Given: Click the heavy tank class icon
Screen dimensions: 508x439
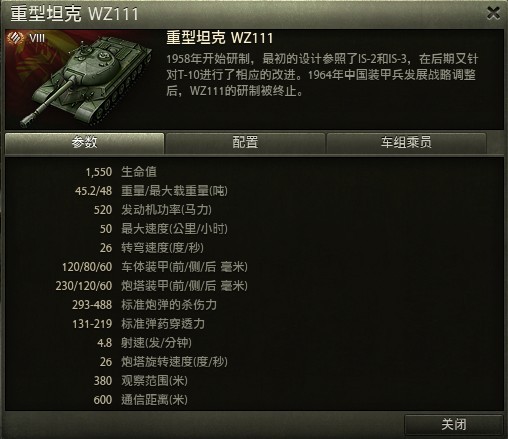Looking at the screenshot, I should pos(15,38).
